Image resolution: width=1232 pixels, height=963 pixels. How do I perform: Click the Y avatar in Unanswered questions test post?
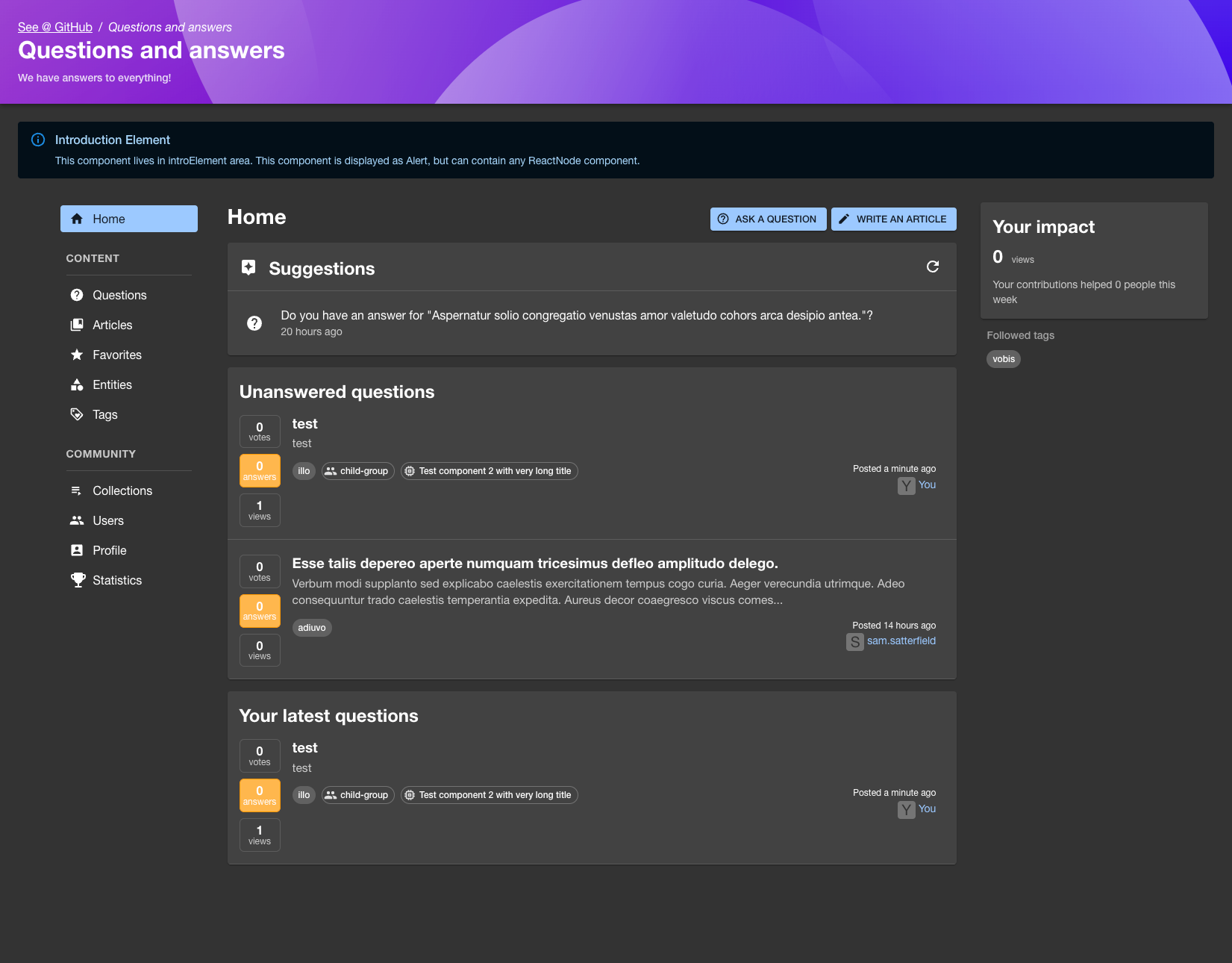(x=906, y=486)
